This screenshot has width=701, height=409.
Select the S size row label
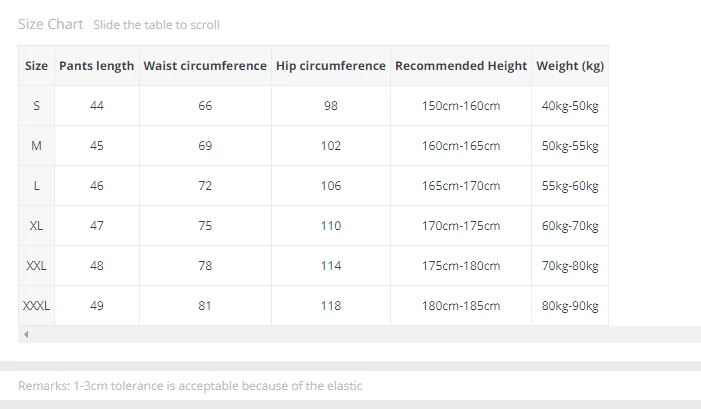click(36, 105)
